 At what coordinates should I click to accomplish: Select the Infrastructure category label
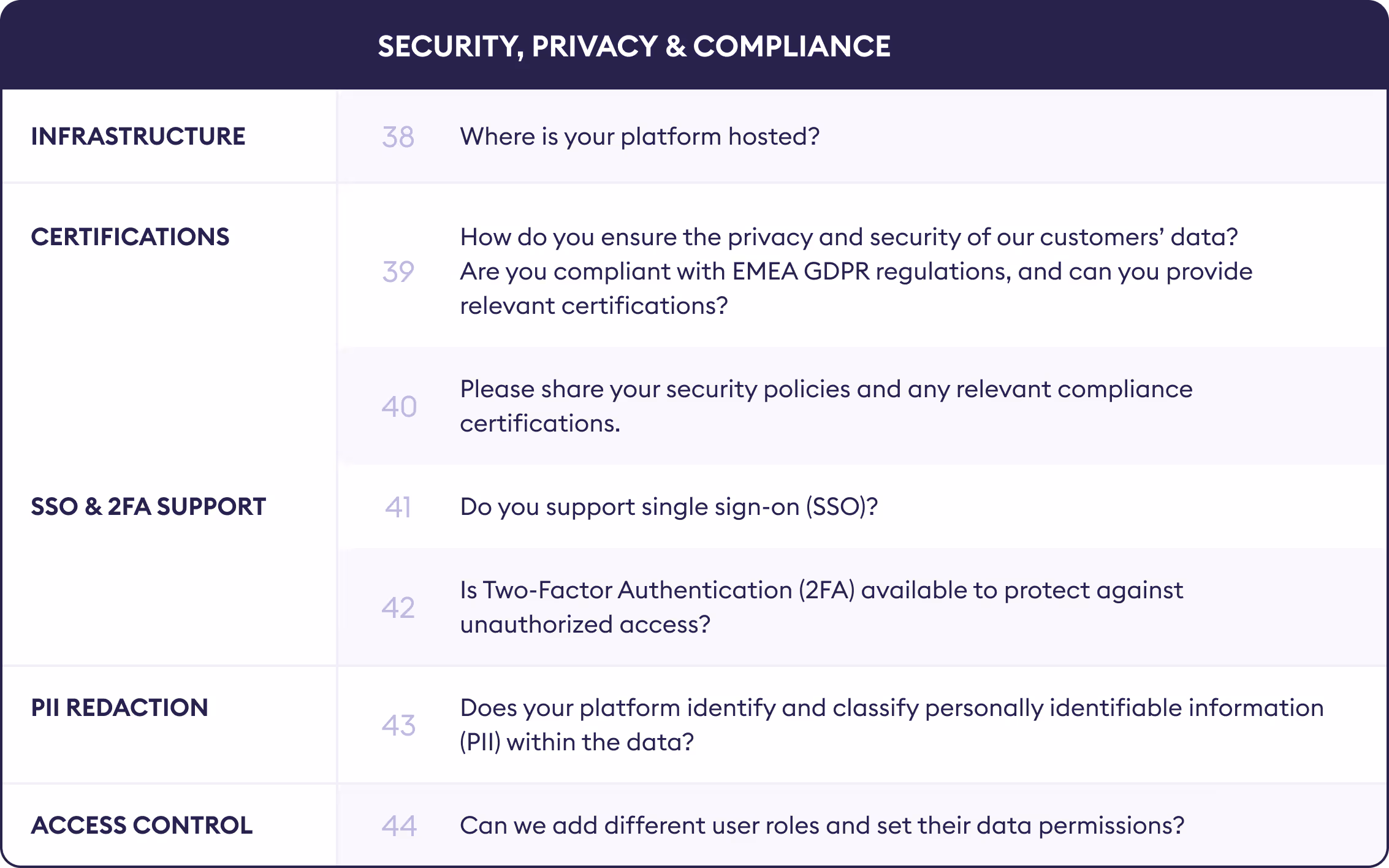click(138, 136)
